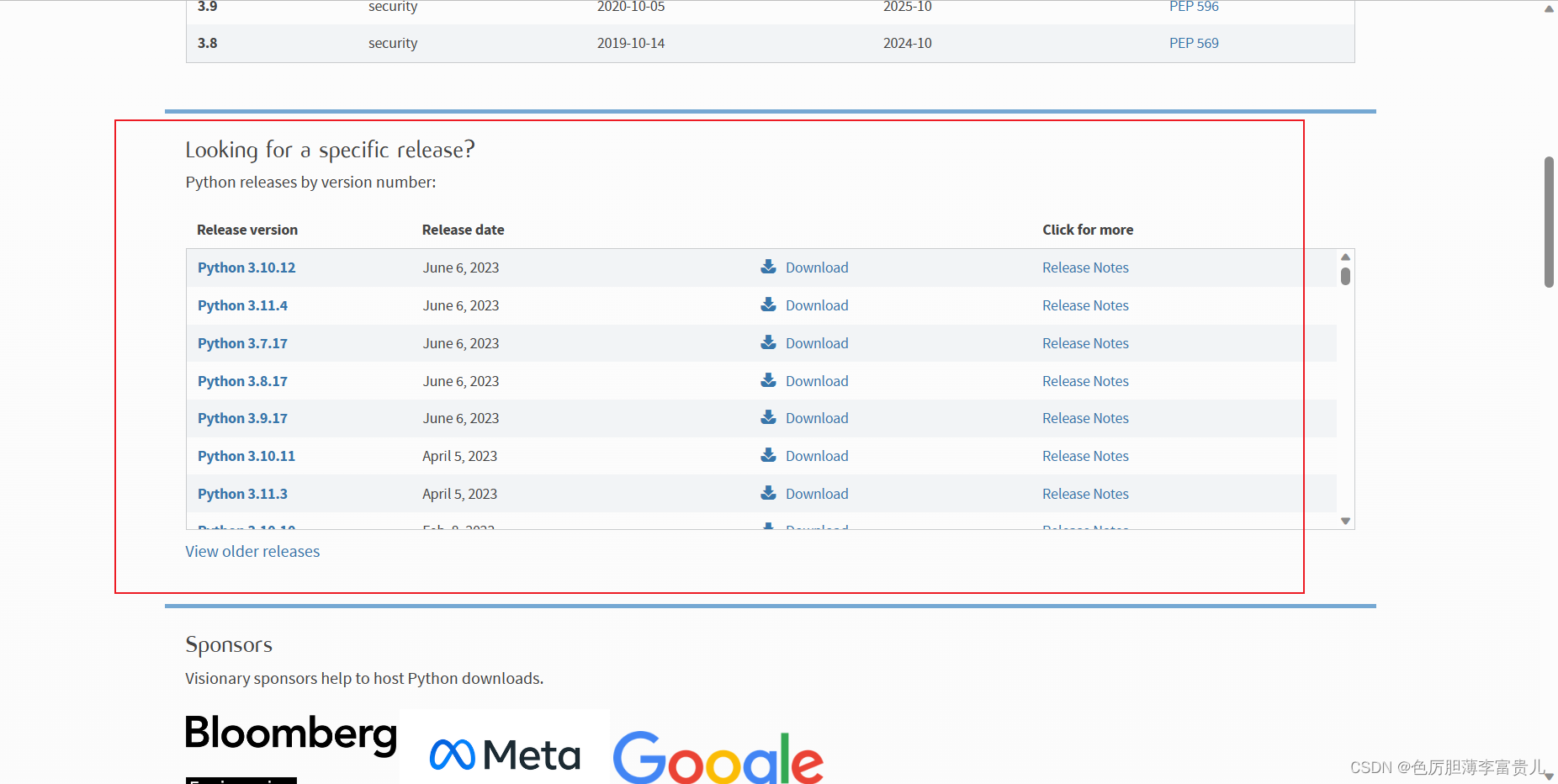Click the 'Click for more' column header
This screenshot has width=1558, height=784.
coord(1088,230)
